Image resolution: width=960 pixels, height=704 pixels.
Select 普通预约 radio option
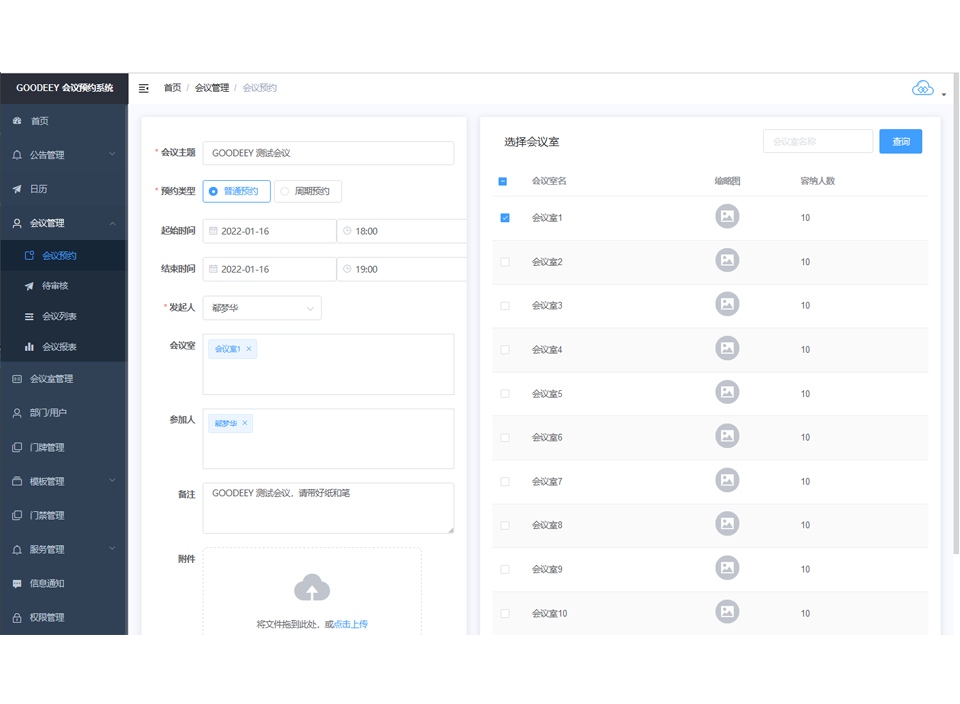[x=236, y=191]
